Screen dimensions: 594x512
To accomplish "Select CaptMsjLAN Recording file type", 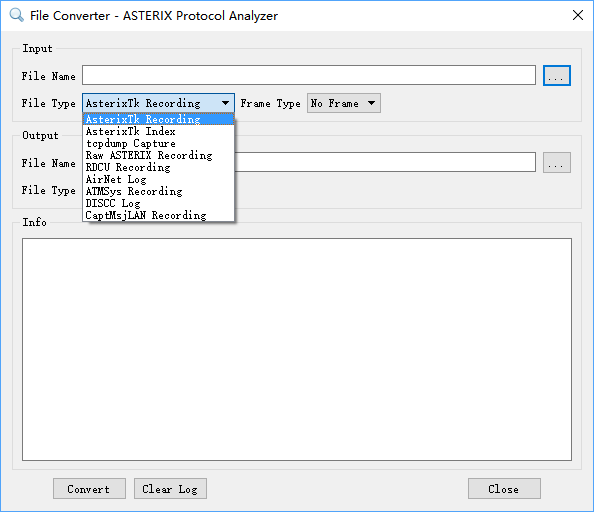I will pyautogui.click(x=158, y=215).
